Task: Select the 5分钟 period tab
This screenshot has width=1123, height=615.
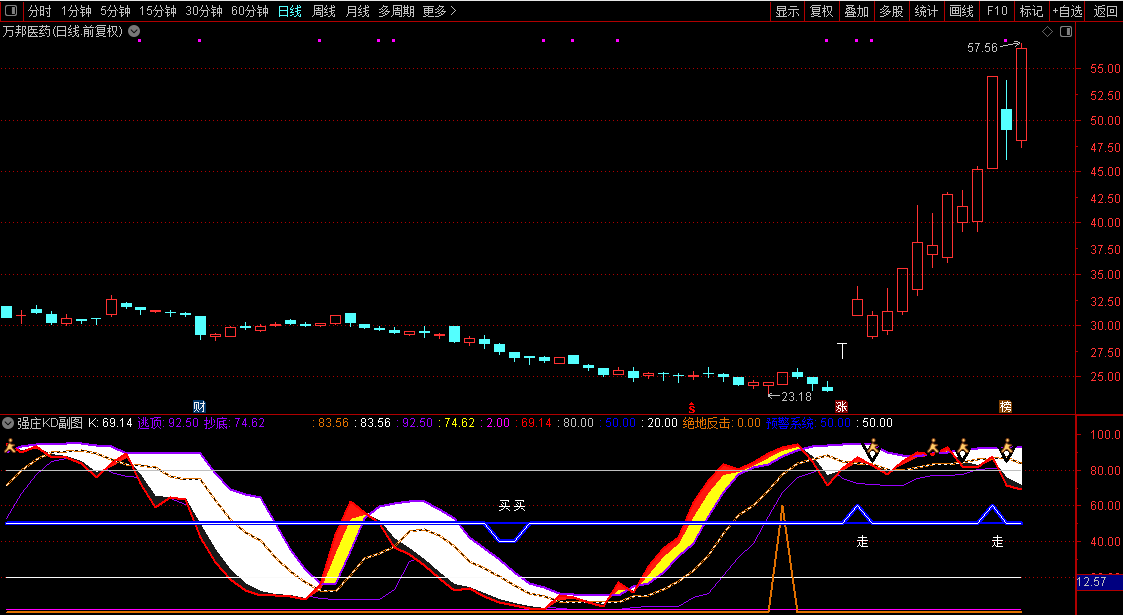Action: (115, 11)
